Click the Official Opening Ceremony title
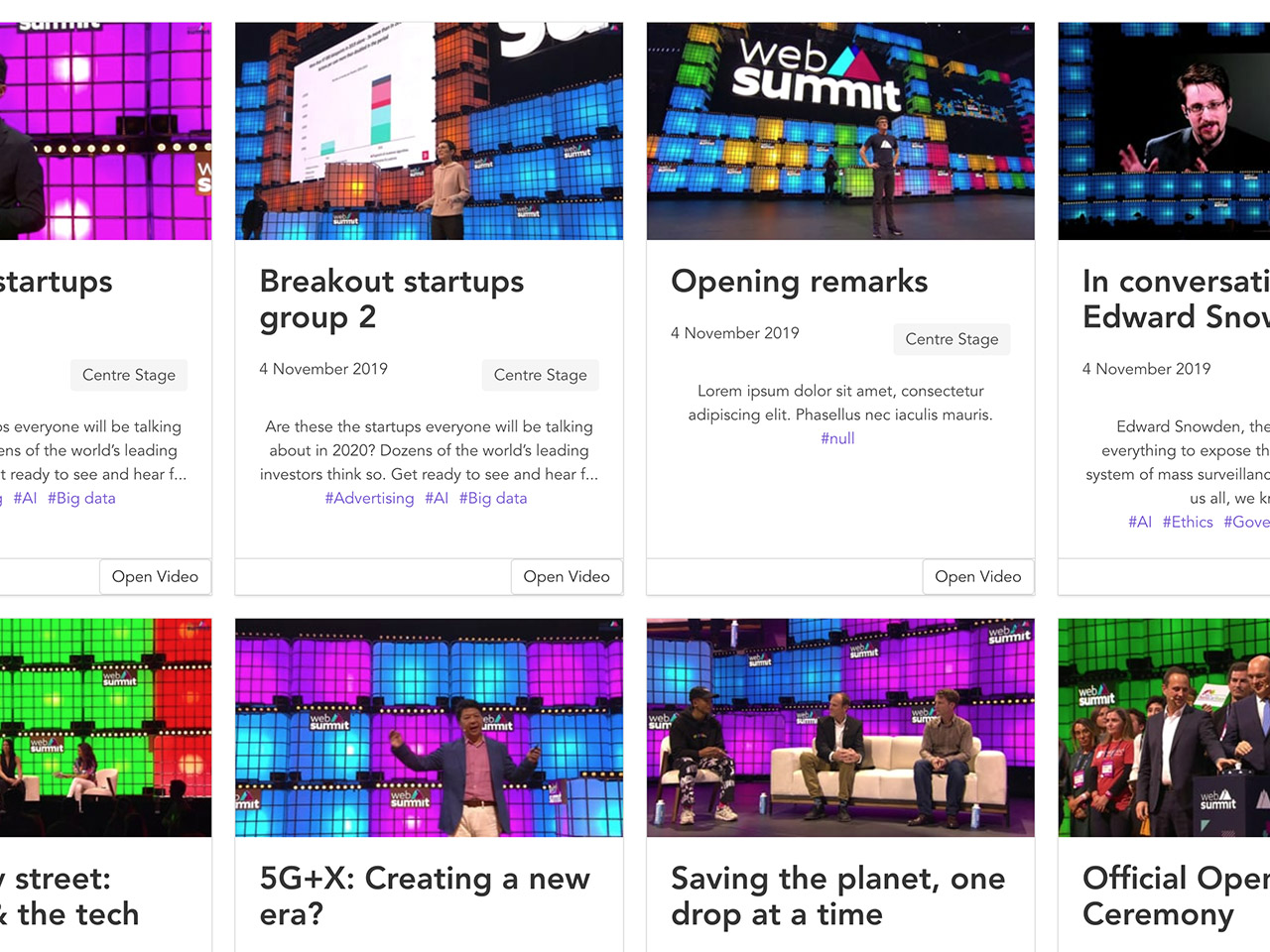The width and height of the screenshot is (1270, 952). coord(1176,896)
